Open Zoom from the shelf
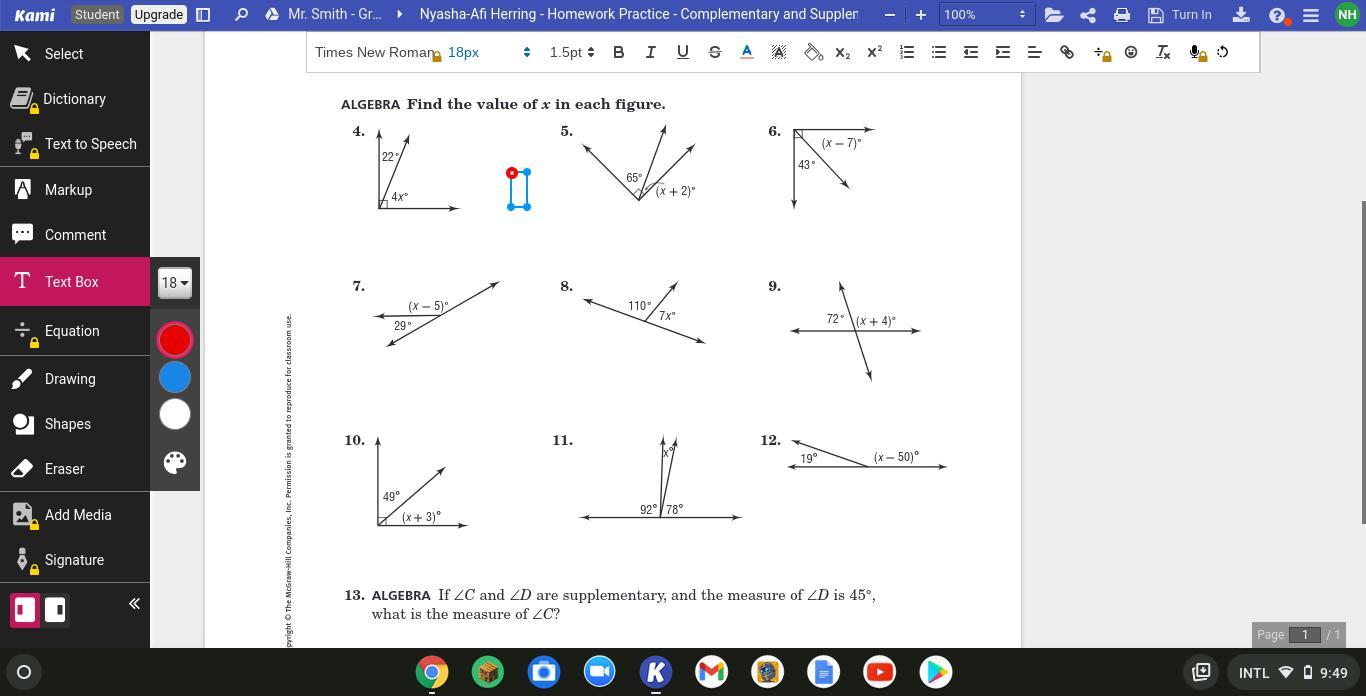 coord(600,672)
